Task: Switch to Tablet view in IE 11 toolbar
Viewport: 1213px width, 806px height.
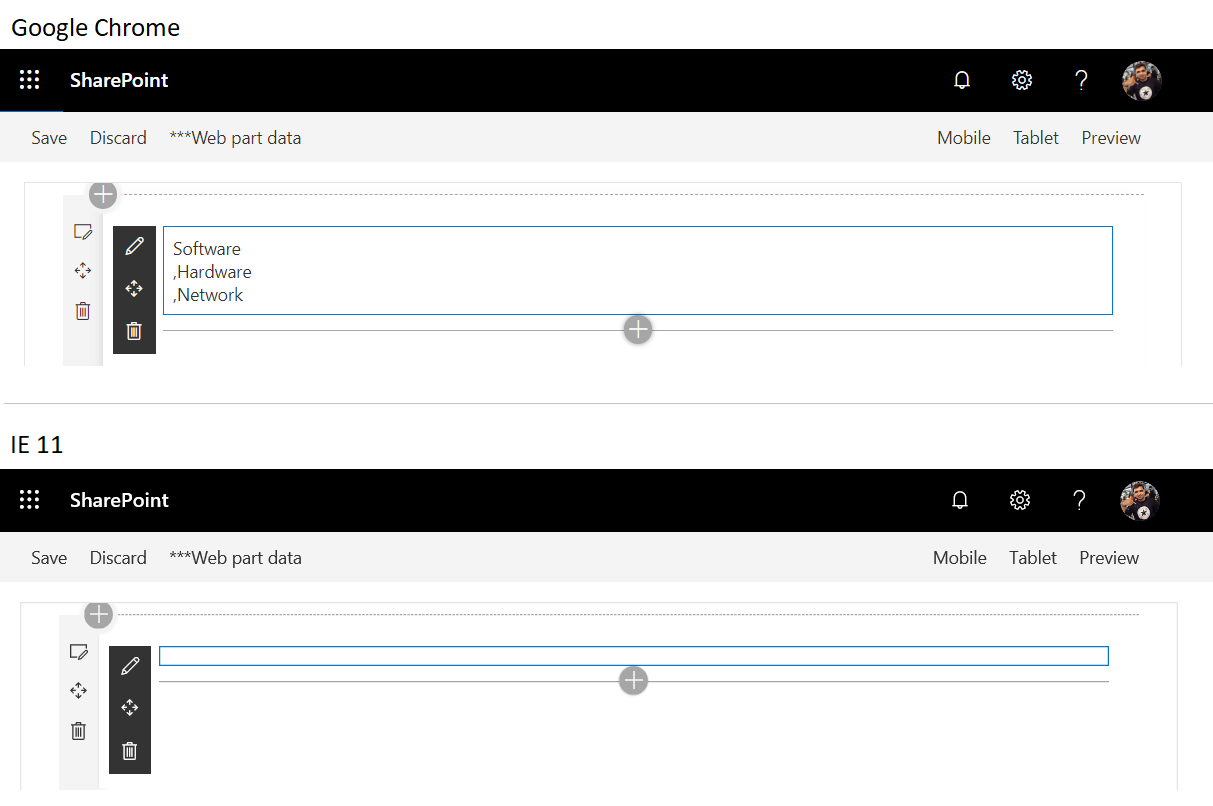Action: (x=1033, y=558)
